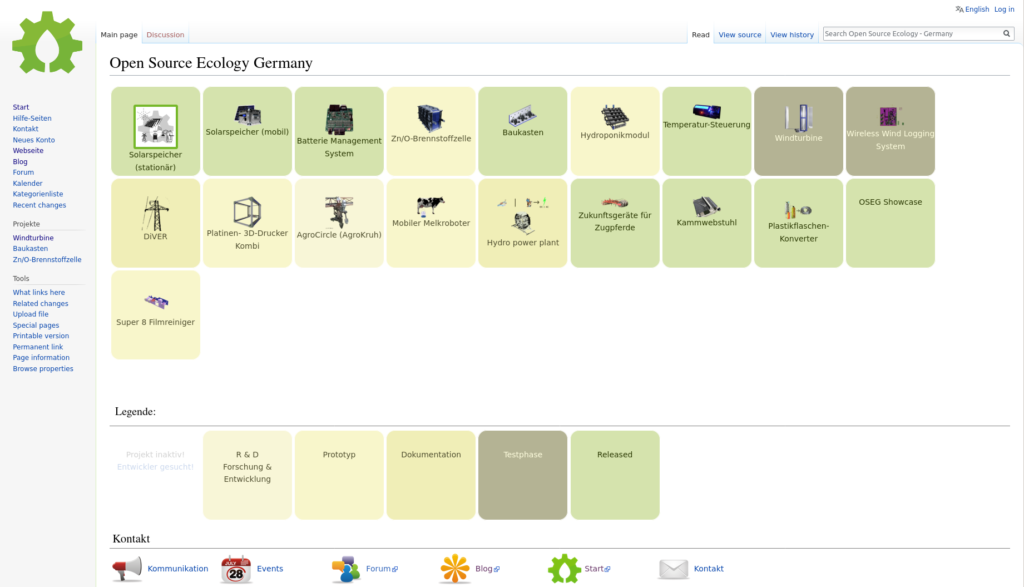Select the Windturbine project tile
Viewport: 1024px width, 587px height.
pyautogui.click(x=798, y=130)
